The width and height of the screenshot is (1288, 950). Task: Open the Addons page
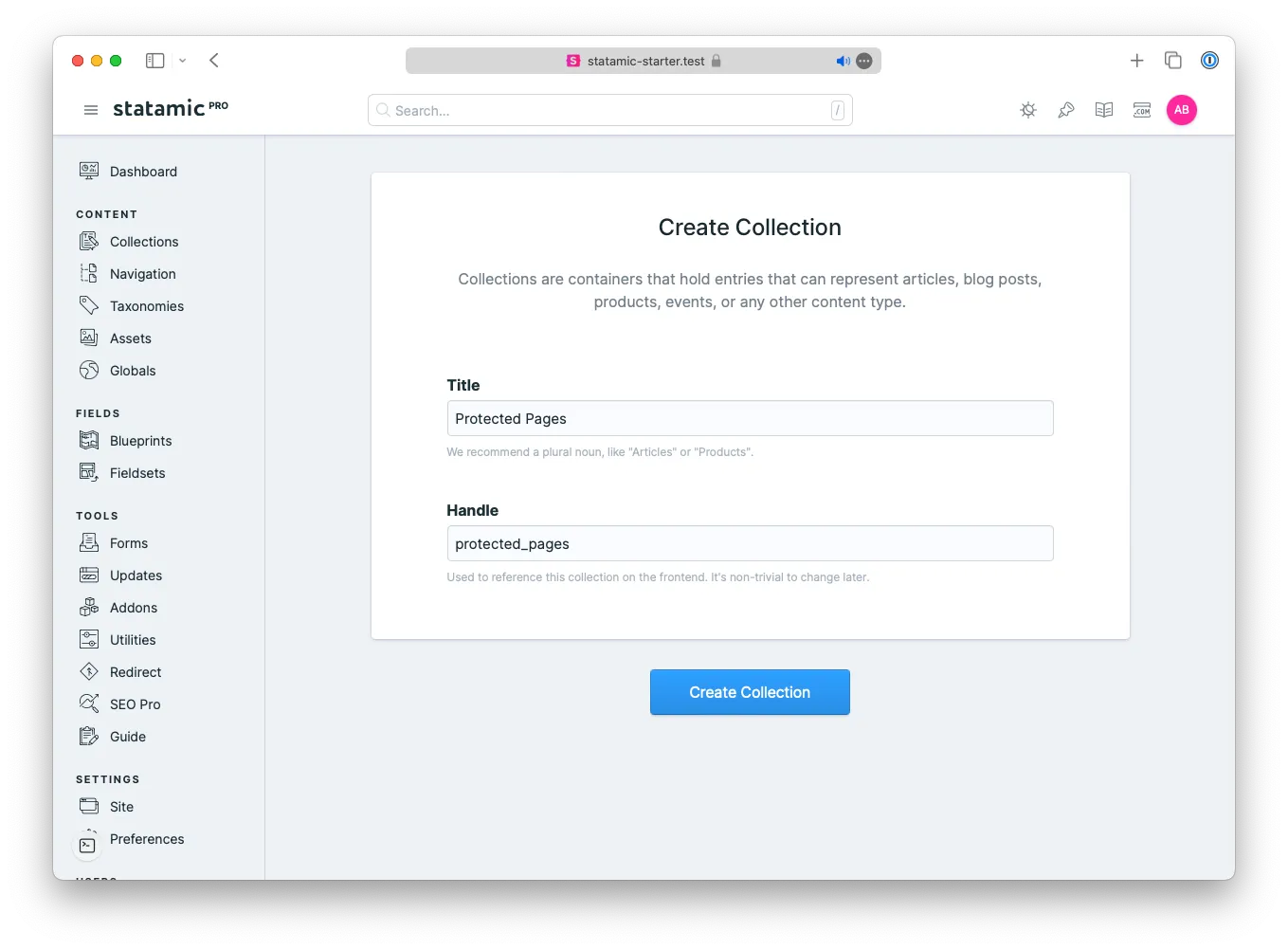(134, 608)
